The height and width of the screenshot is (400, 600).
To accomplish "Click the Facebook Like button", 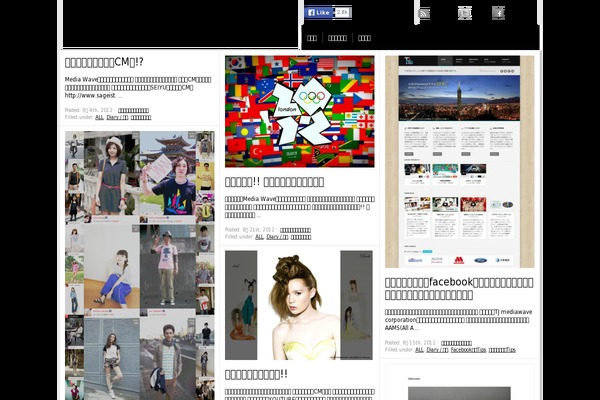I will click(319, 13).
